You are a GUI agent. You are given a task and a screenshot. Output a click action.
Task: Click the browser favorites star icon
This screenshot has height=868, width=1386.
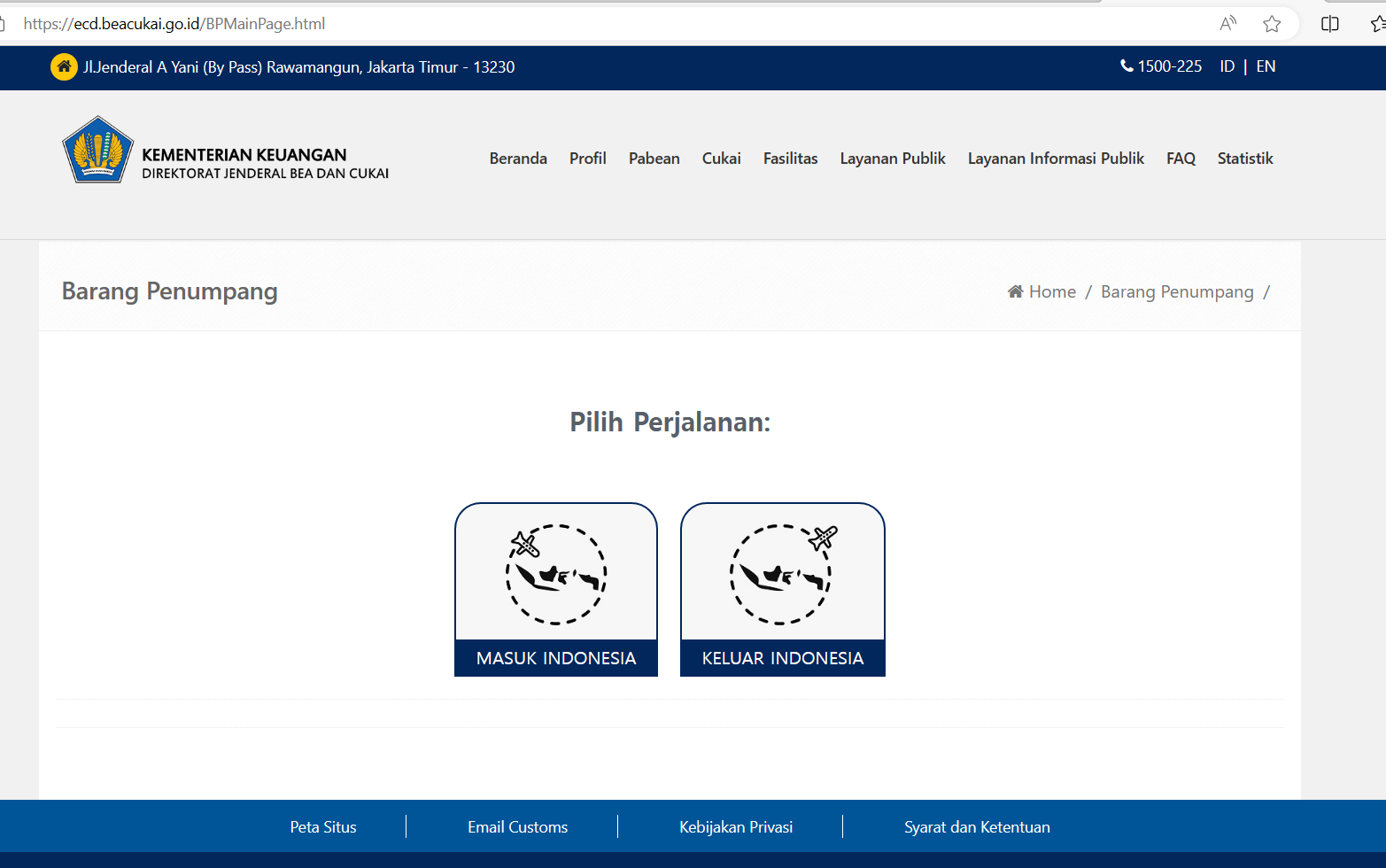1272,24
